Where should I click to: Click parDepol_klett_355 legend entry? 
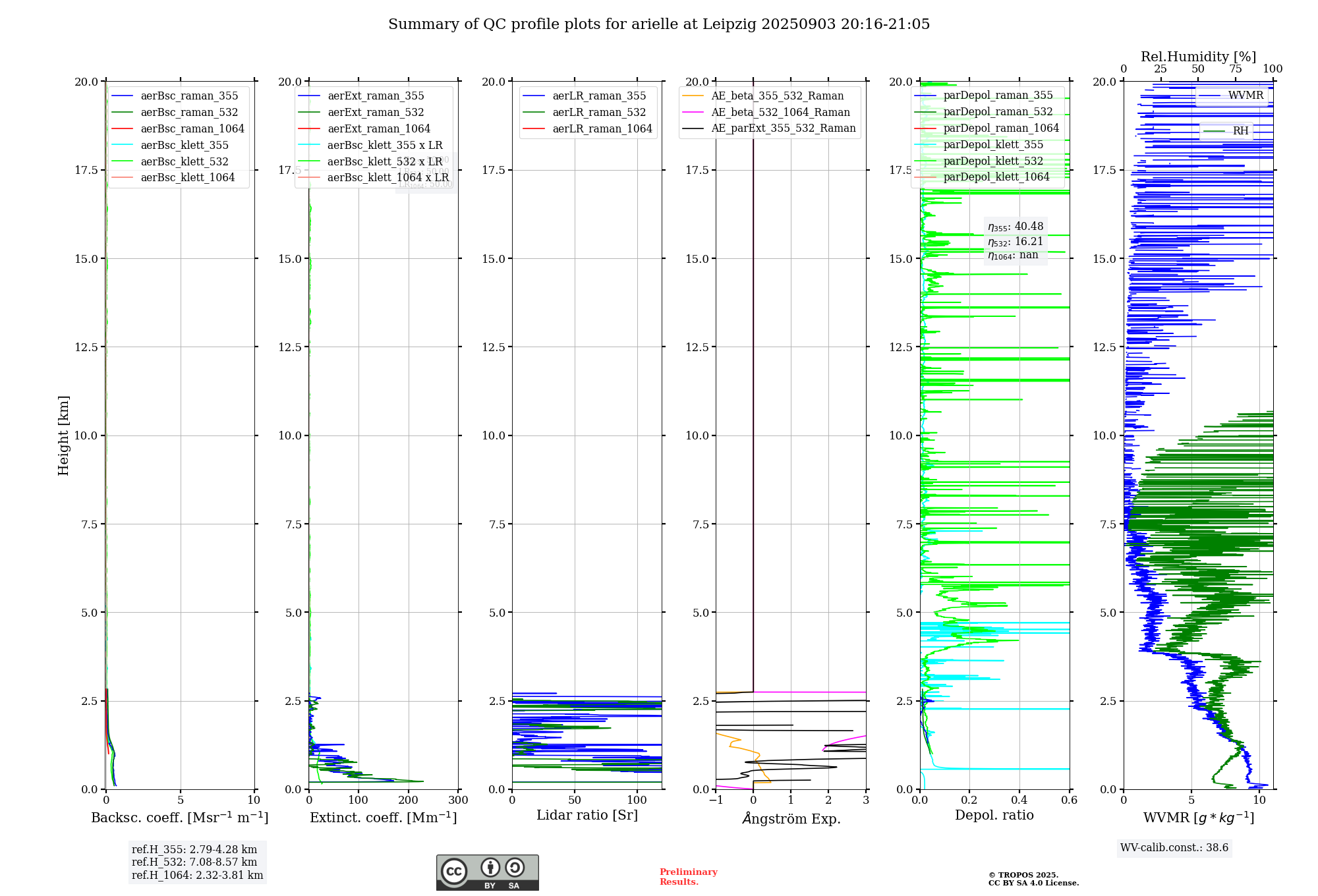992,145
